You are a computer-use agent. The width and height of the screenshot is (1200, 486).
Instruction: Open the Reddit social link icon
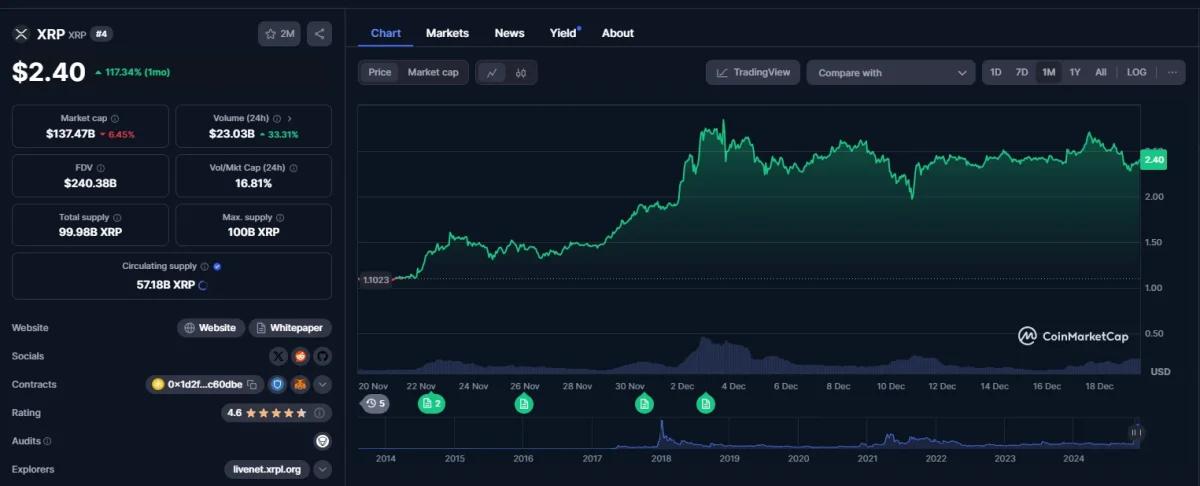pos(300,356)
